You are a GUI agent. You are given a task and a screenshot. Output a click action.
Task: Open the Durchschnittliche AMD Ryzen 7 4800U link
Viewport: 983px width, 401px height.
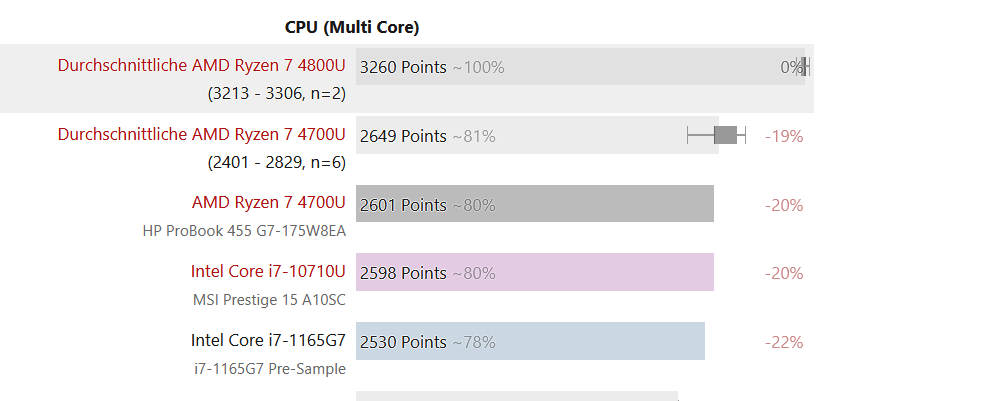click(201, 66)
